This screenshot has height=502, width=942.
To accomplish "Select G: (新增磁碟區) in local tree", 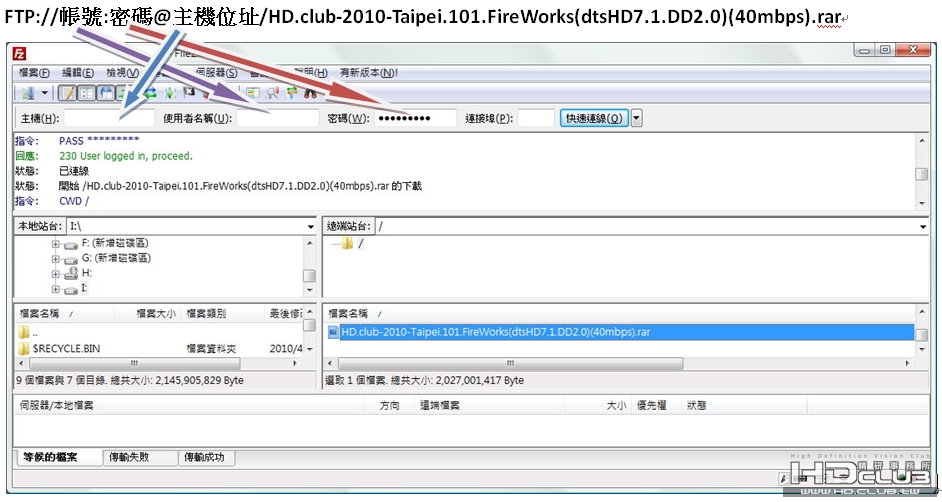I will click(x=116, y=258).
